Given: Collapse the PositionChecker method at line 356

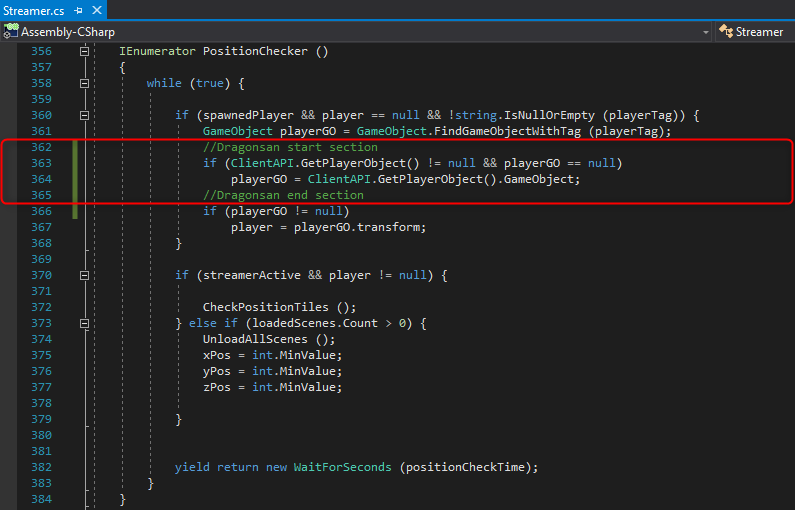Looking at the screenshot, I should 85,51.
